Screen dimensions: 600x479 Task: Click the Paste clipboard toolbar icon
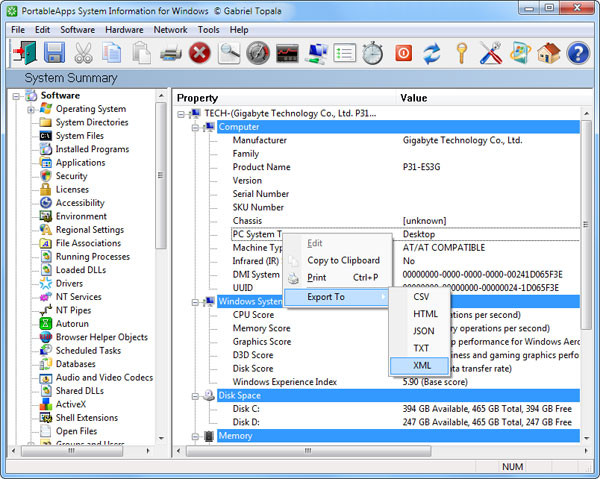click(x=141, y=52)
